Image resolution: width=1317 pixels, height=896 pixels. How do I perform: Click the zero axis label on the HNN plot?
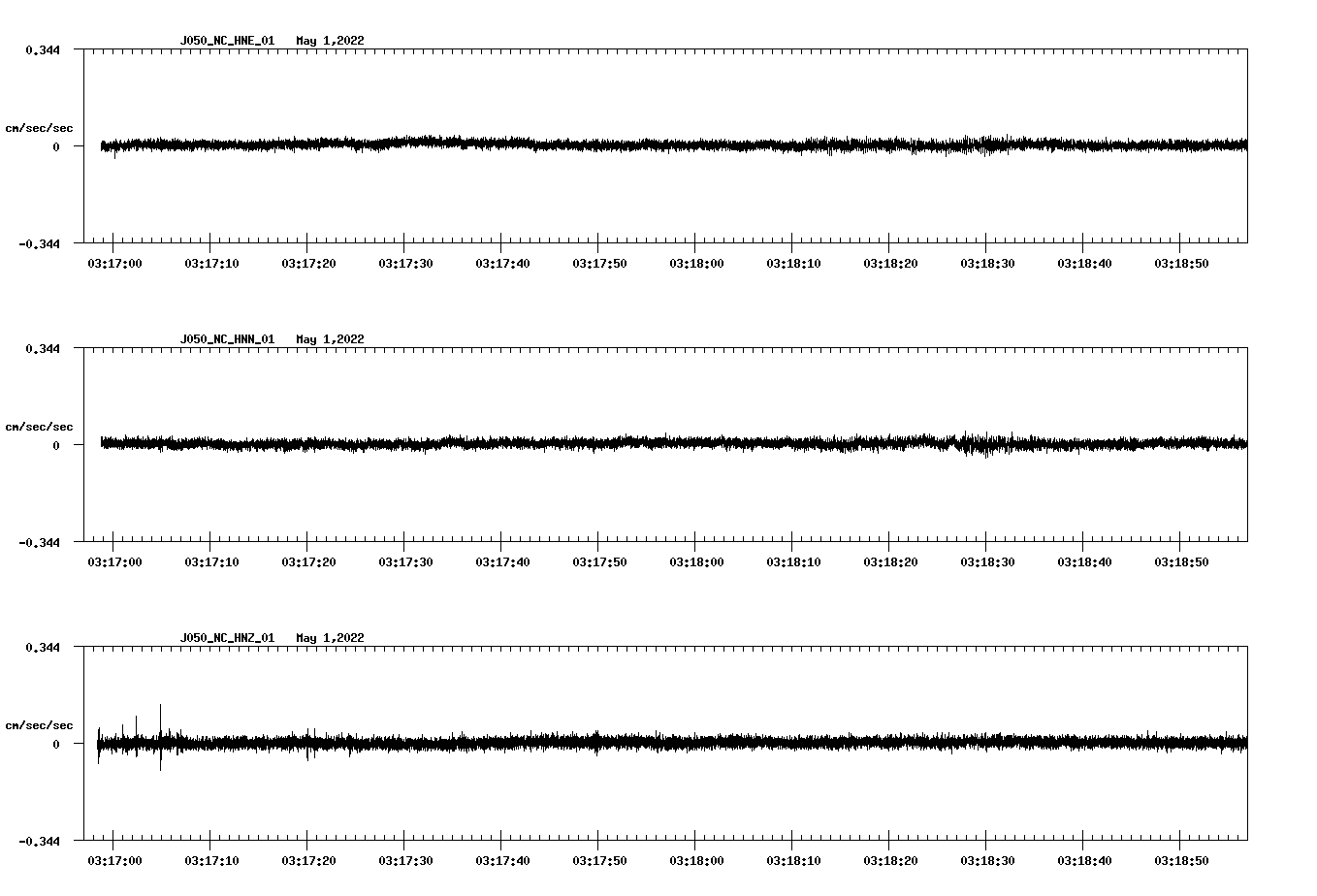coord(56,446)
